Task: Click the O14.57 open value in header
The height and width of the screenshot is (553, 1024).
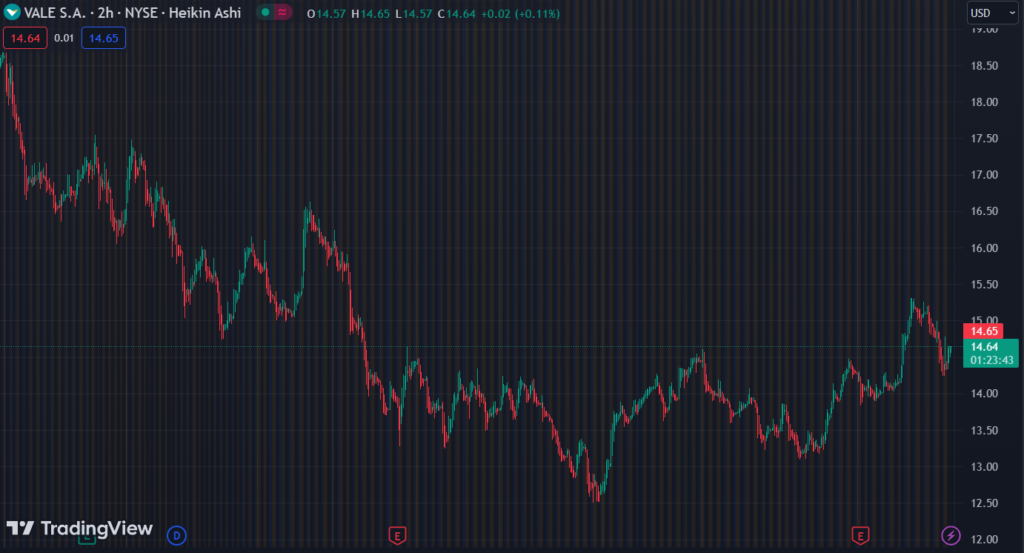Action: 326,14
